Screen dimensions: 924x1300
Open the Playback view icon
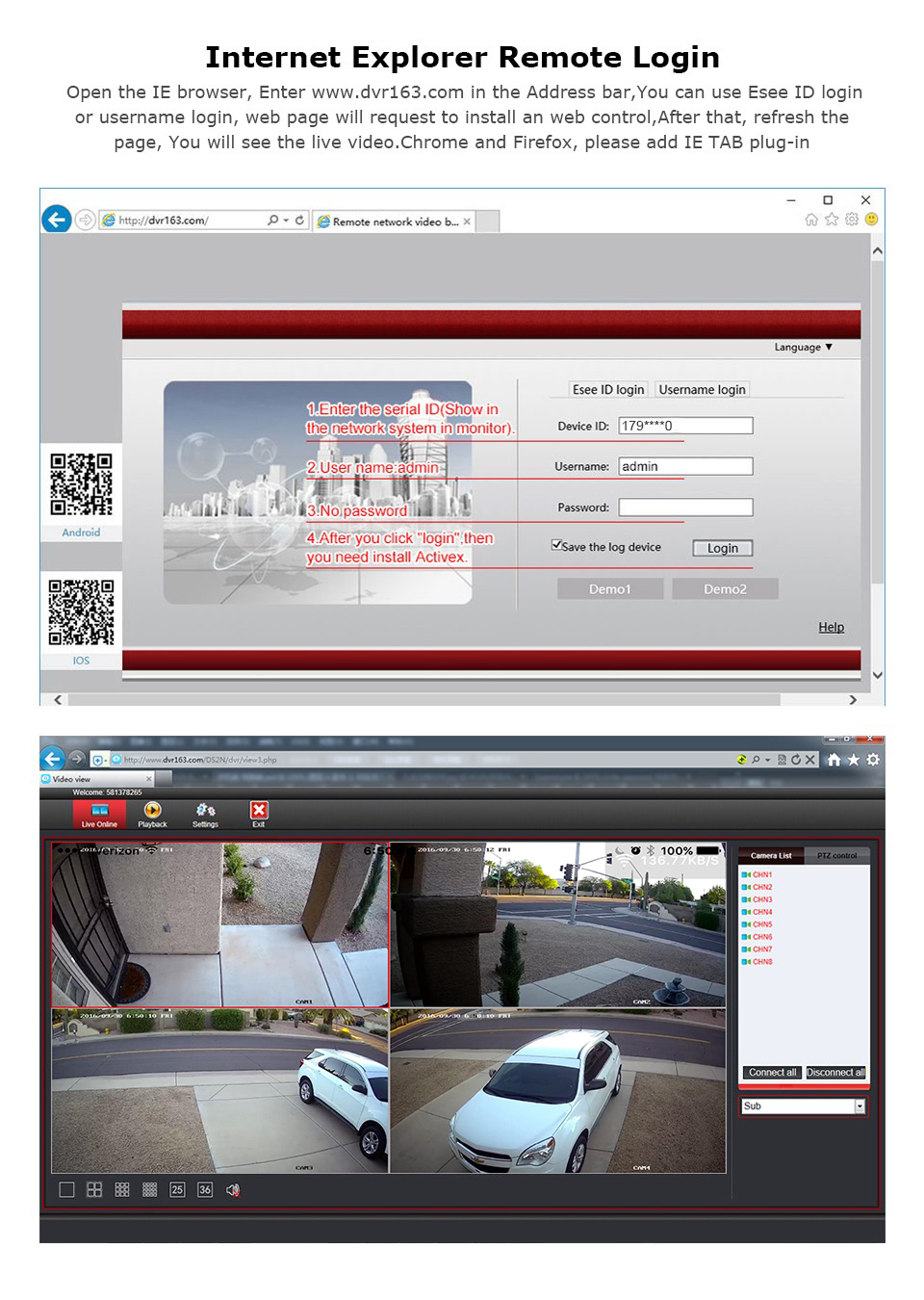(152, 814)
